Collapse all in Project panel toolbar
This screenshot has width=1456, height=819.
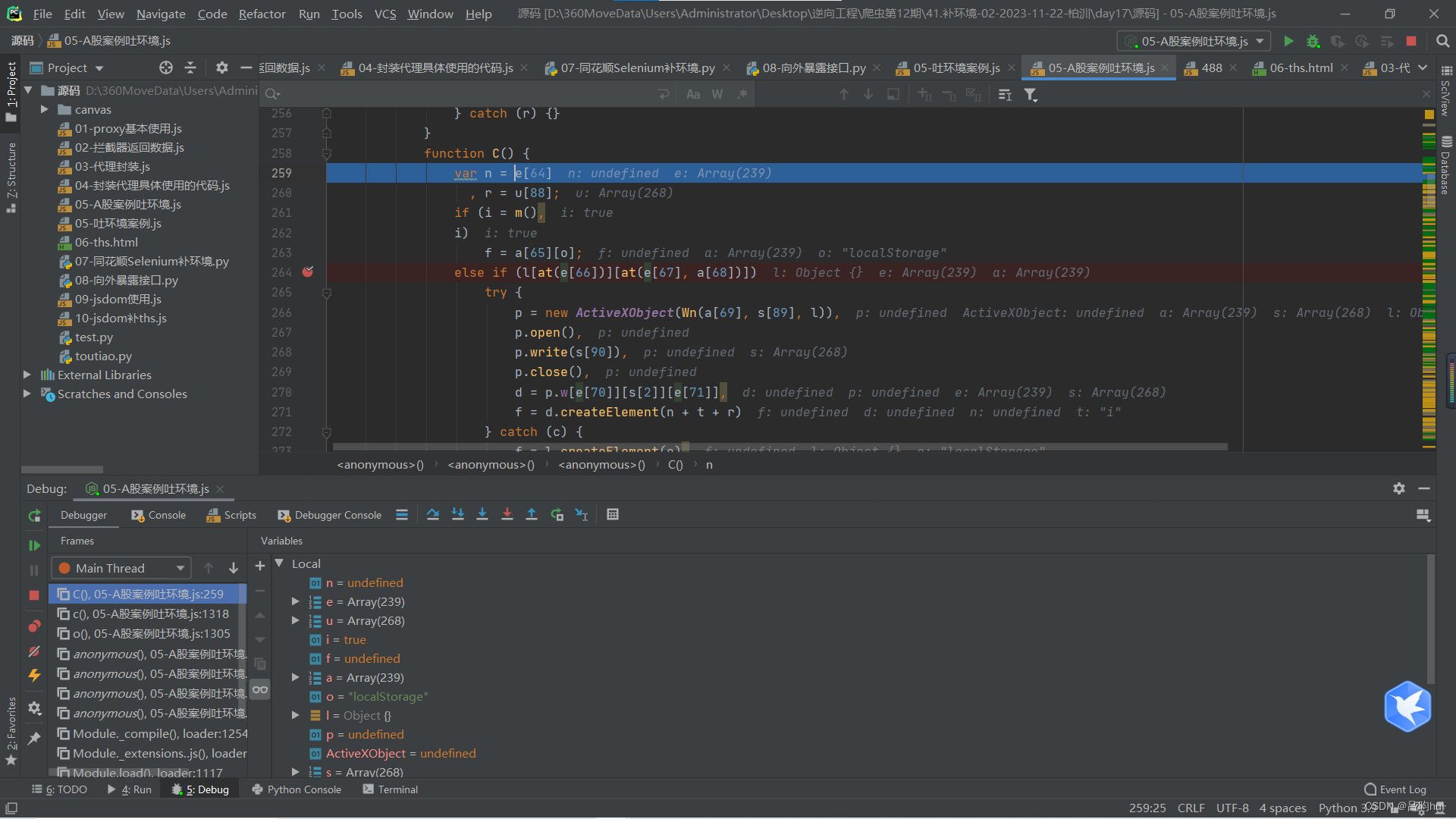click(x=190, y=67)
